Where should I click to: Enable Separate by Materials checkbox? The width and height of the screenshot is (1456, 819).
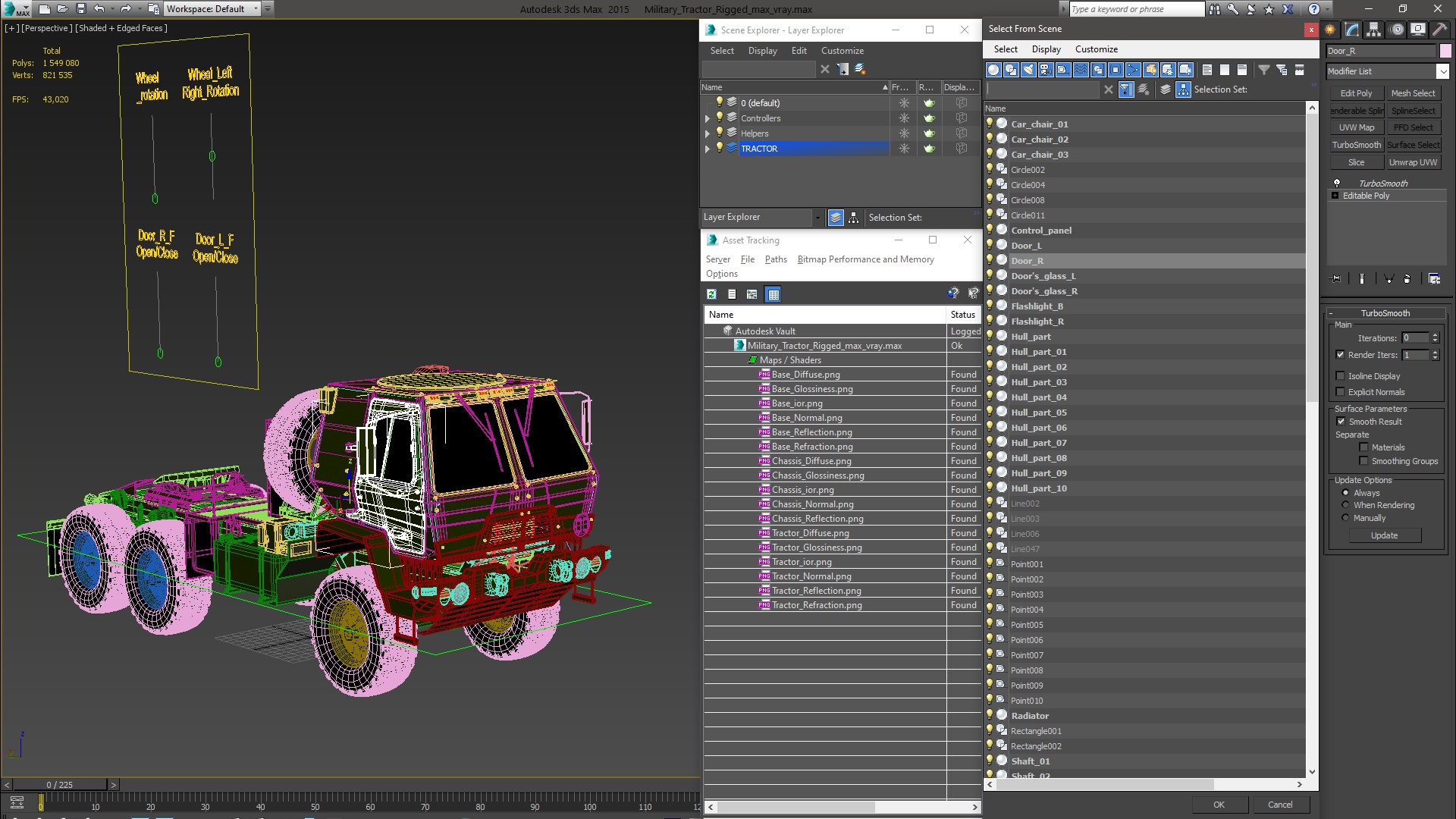tap(1363, 447)
